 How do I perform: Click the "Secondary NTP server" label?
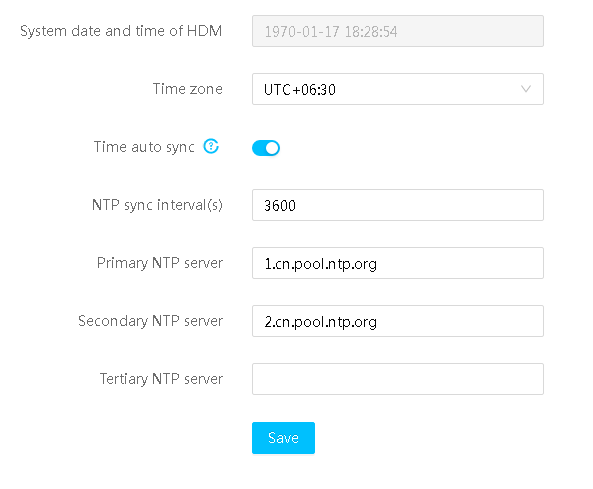point(151,321)
